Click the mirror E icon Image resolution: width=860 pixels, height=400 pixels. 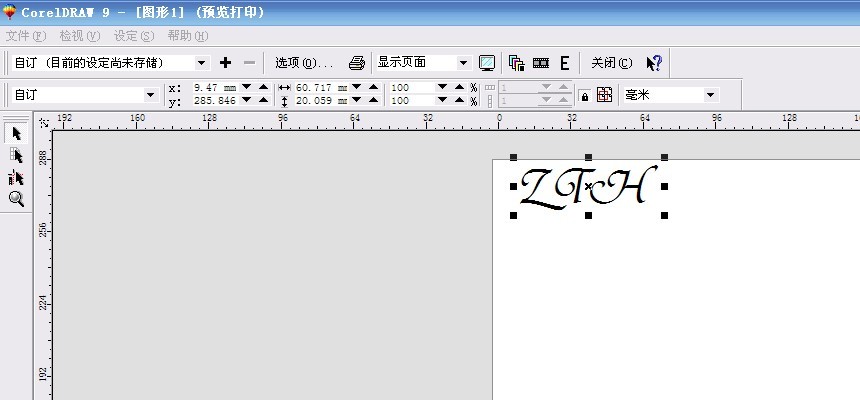pyautogui.click(x=564, y=63)
